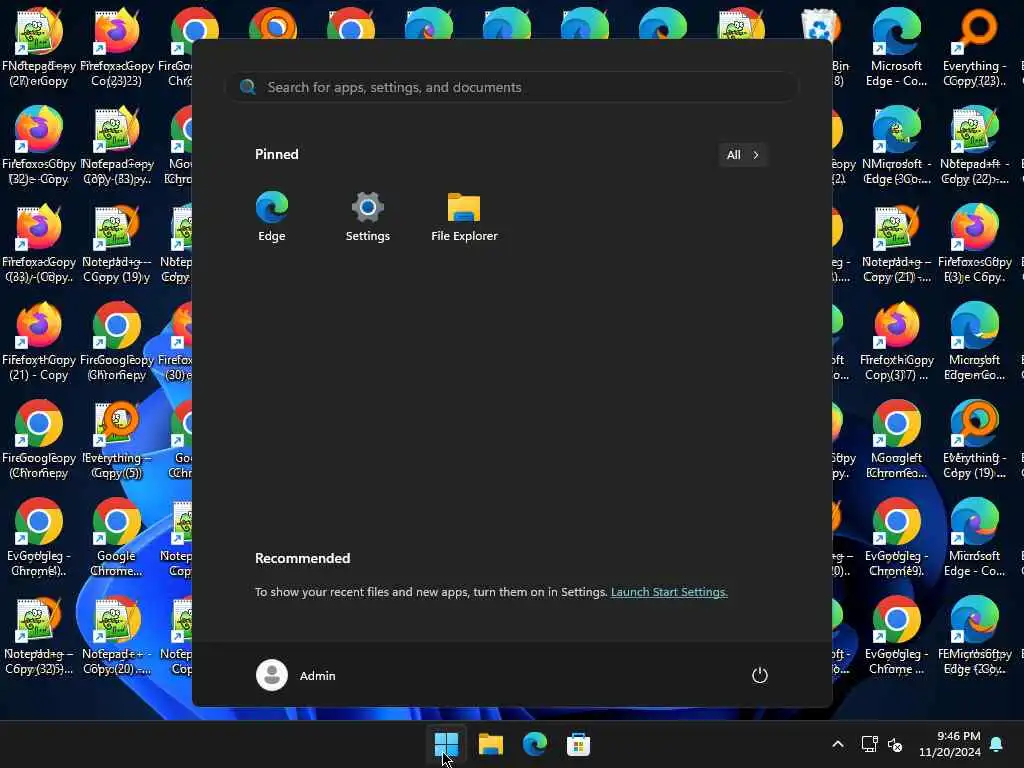Open the Admin user account menu
Viewport: 1024px width, 768px height.
click(x=296, y=675)
